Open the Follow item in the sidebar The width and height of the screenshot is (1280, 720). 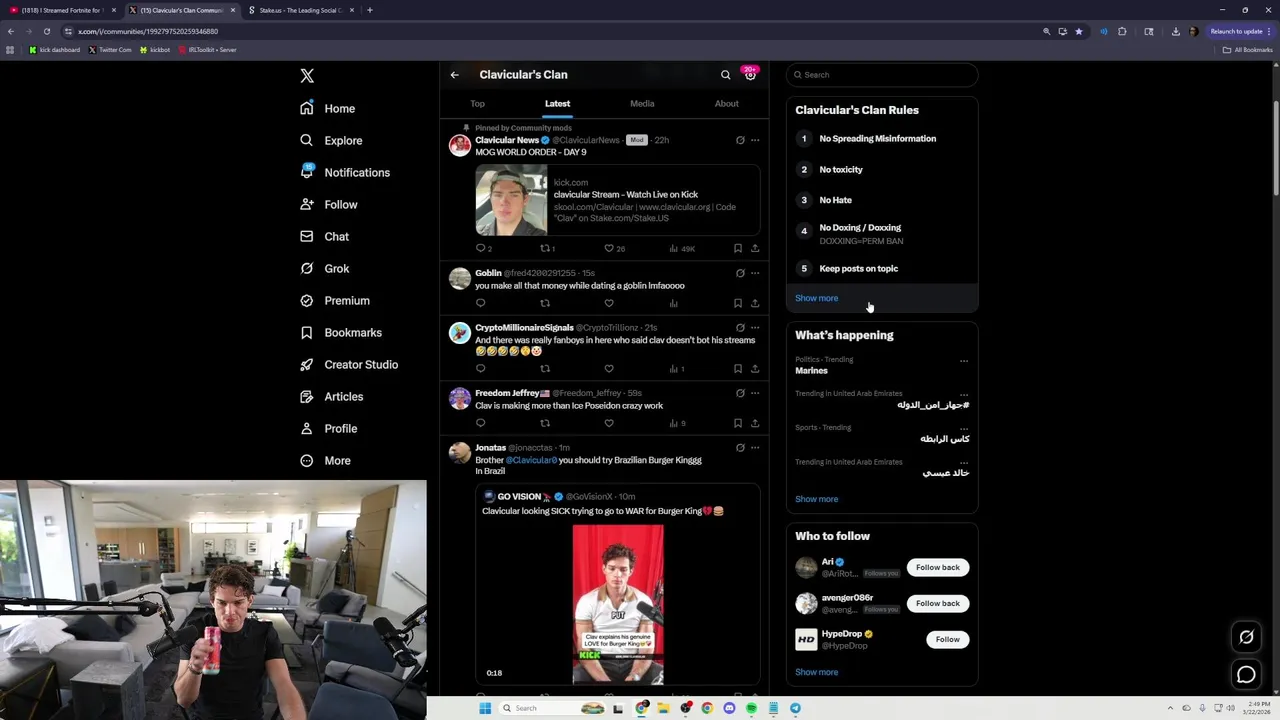[x=328, y=204]
